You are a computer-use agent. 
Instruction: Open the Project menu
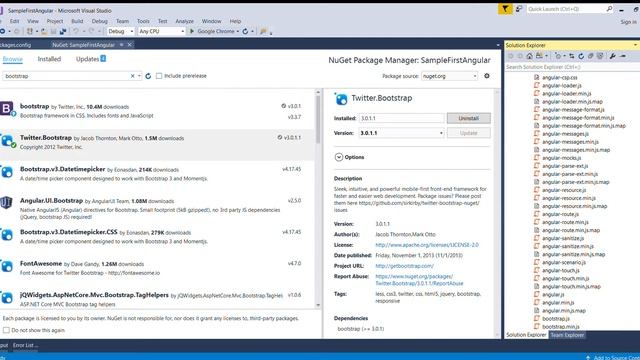[x=55, y=21]
